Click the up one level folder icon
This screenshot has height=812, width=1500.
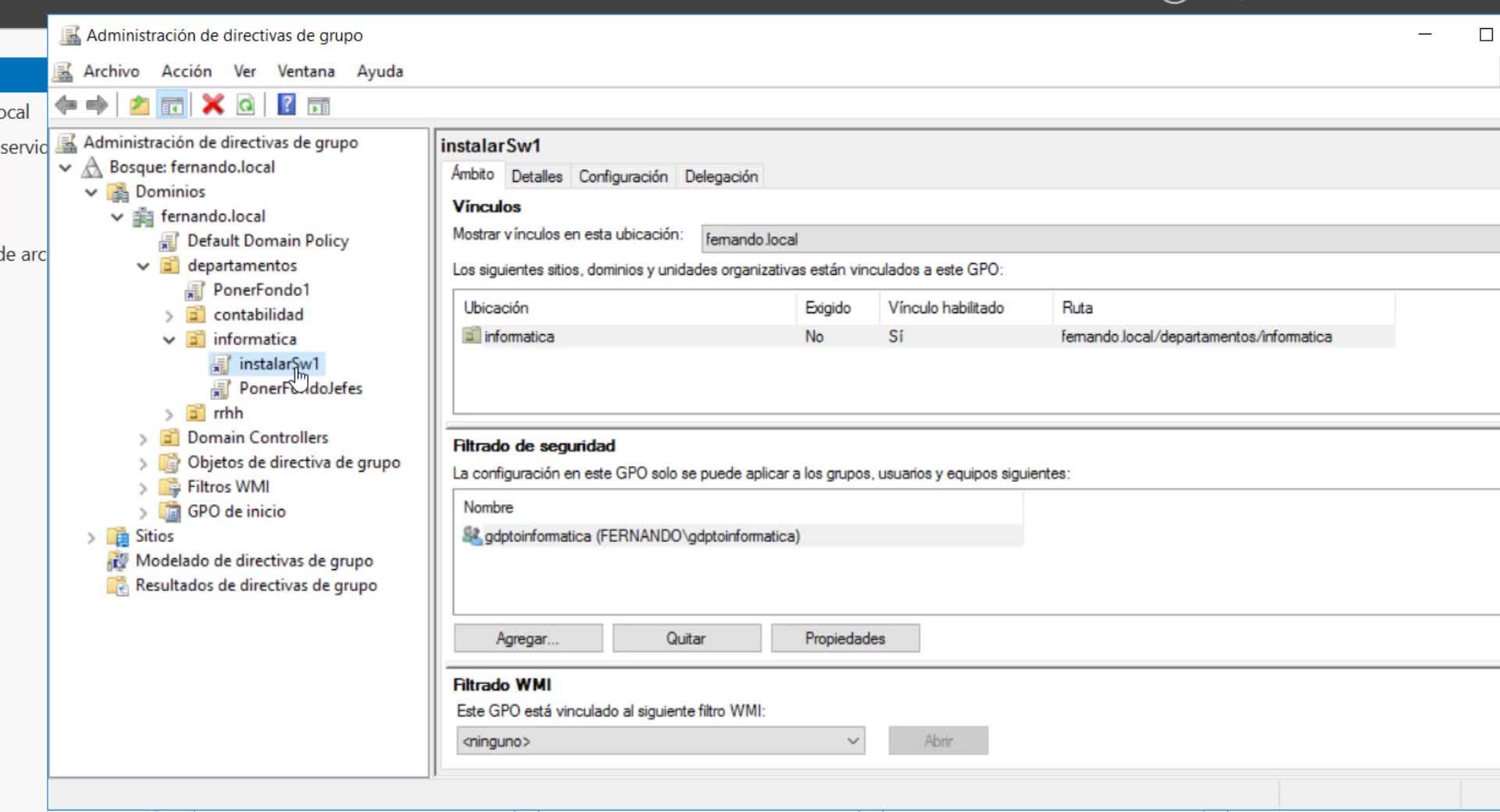pos(140,105)
